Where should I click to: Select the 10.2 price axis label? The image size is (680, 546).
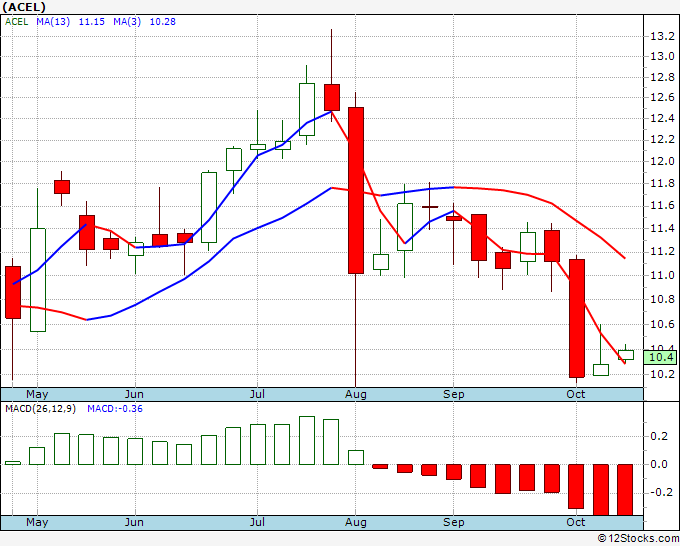pos(662,374)
